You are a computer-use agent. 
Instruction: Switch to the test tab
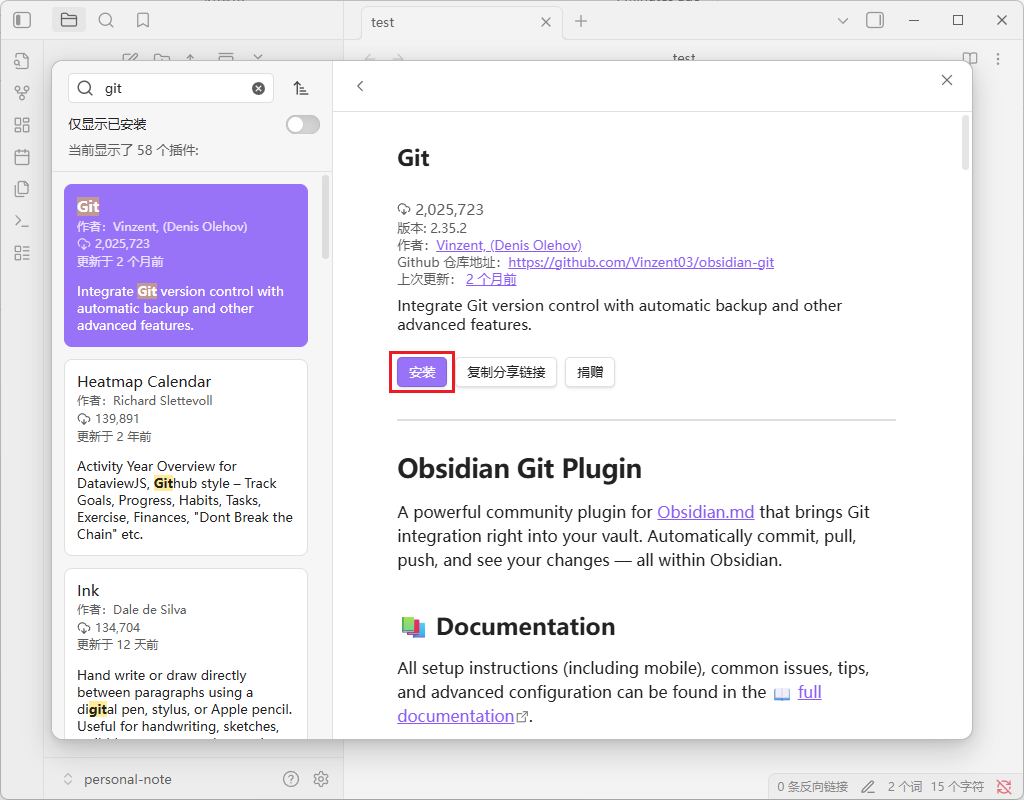tap(450, 22)
